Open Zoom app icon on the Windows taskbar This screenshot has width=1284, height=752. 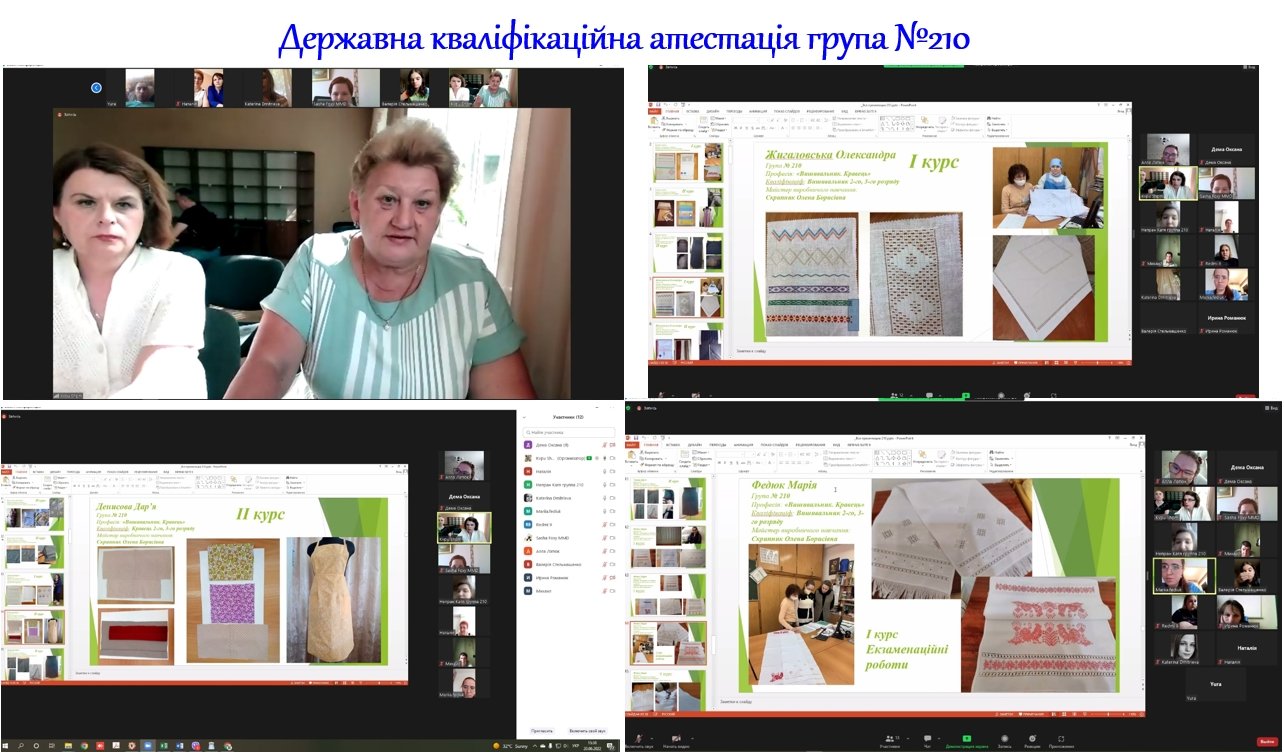click(148, 744)
